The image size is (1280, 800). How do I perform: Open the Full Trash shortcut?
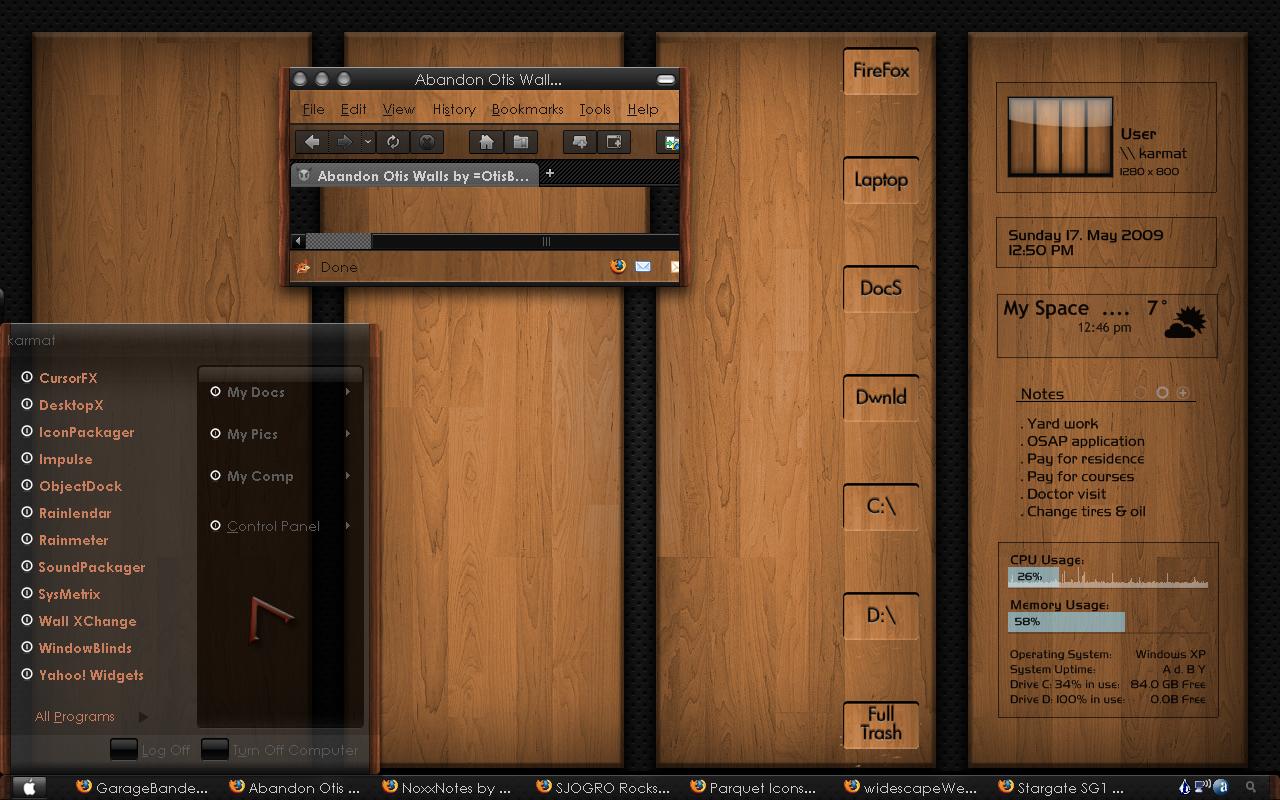tap(881, 724)
